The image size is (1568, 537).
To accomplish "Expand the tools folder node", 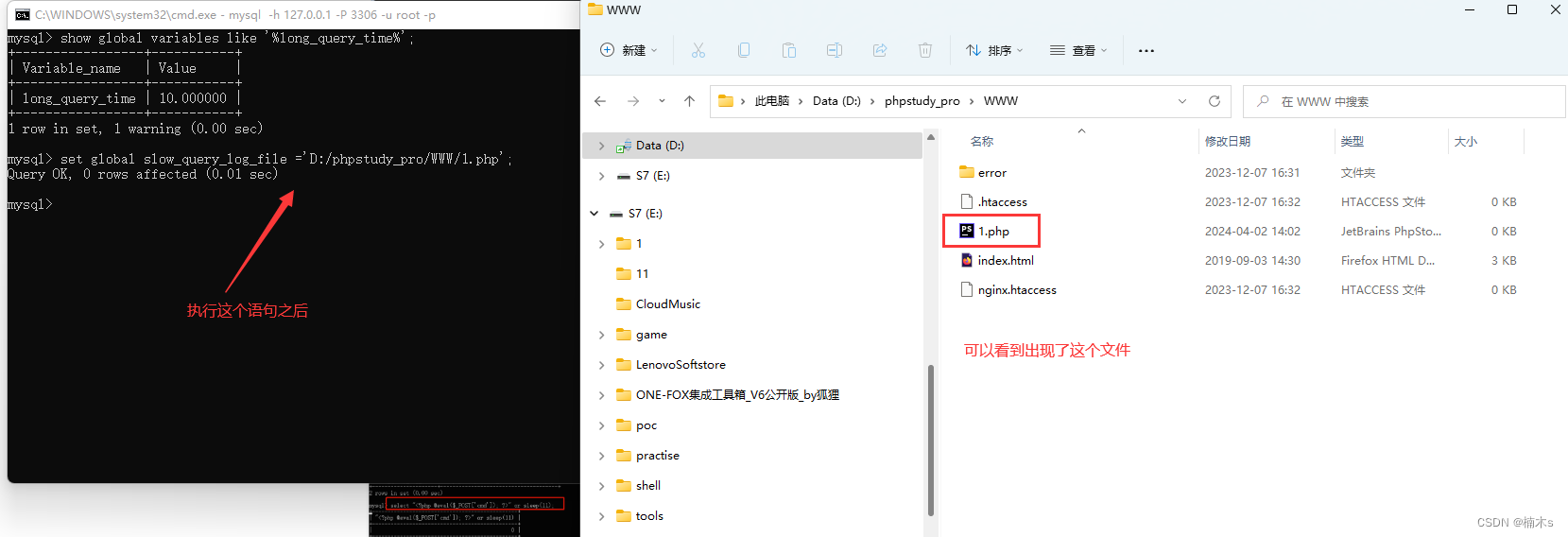I will pos(601,516).
